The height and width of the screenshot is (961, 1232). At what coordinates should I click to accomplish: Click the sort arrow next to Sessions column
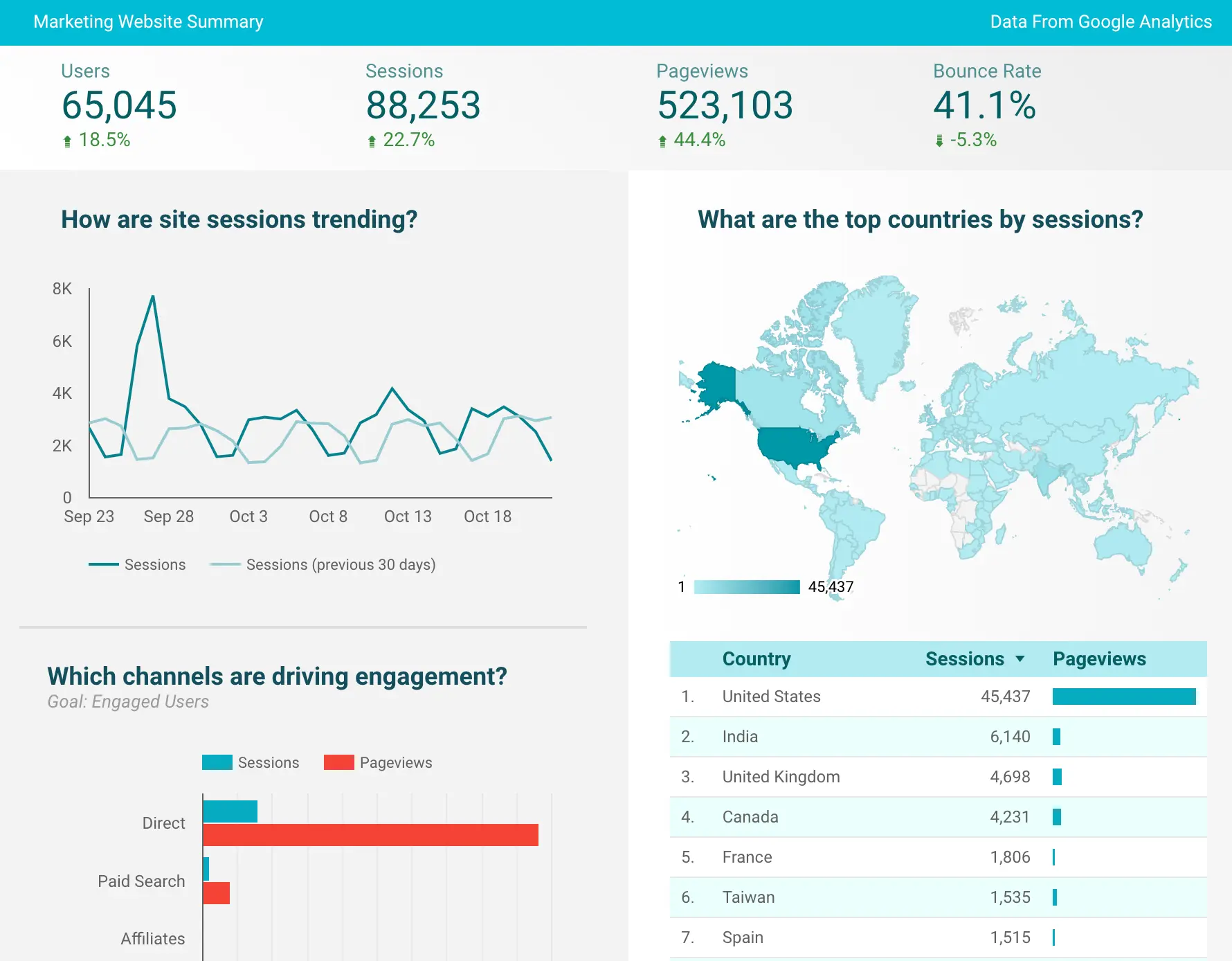pos(1020,659)
